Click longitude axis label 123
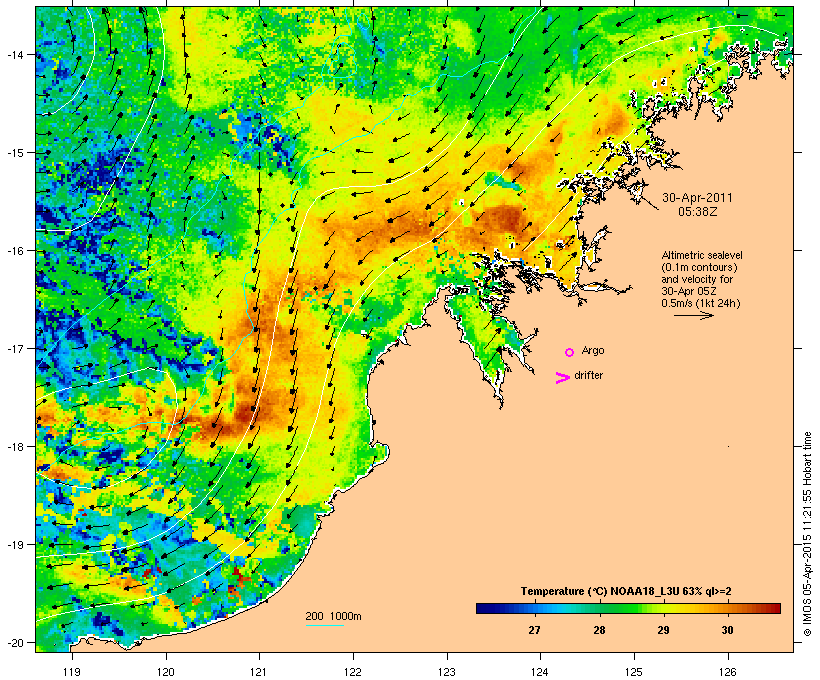 click(447, 672)
